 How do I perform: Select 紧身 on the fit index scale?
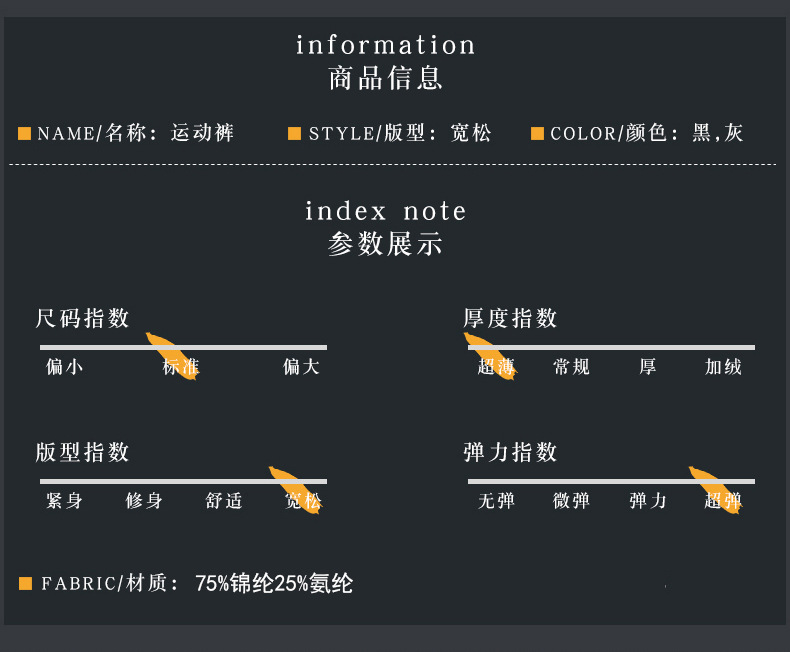pos(64,501)
